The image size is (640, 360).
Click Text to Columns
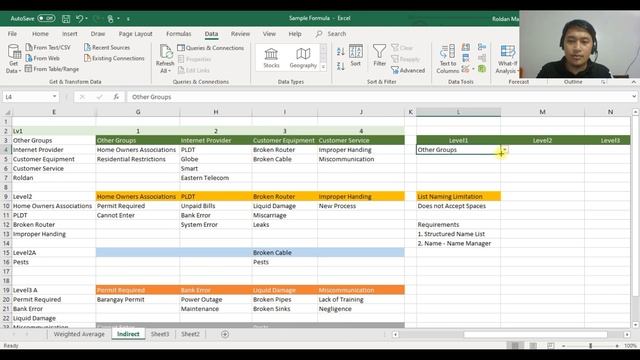tap(448, 59)
